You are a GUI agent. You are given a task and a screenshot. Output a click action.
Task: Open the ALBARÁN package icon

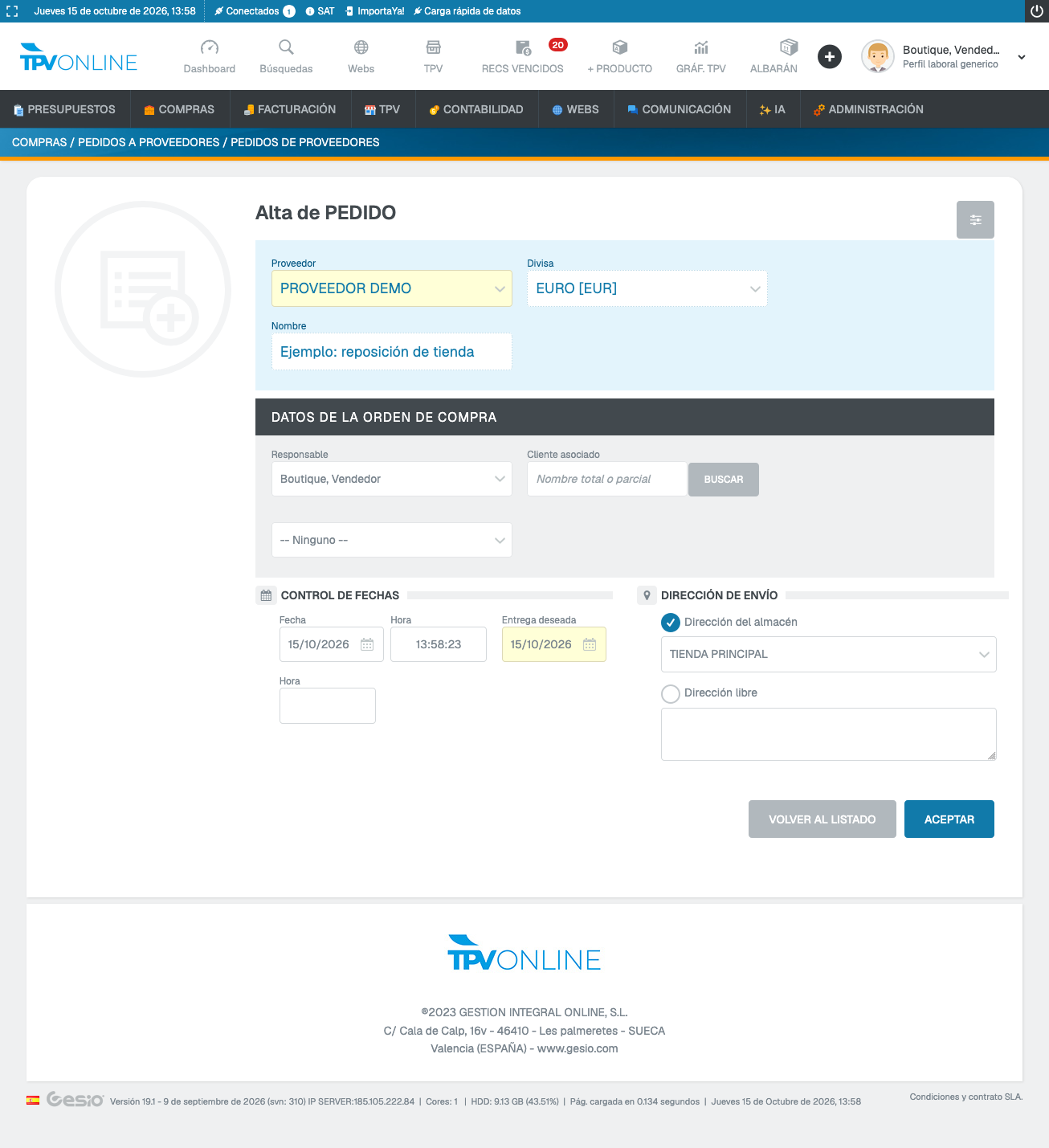pyautogui.click(x=789, y=47)
